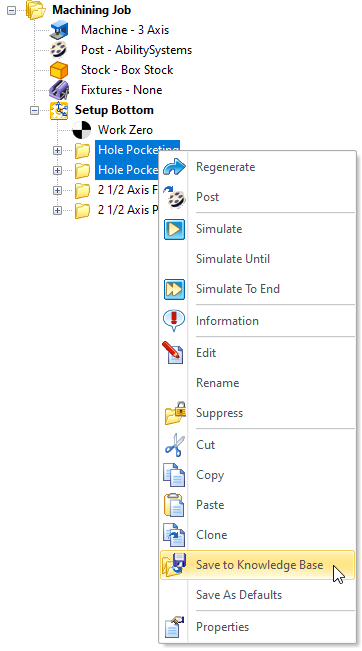Choose Edit in the context menu

click(257, 353)
